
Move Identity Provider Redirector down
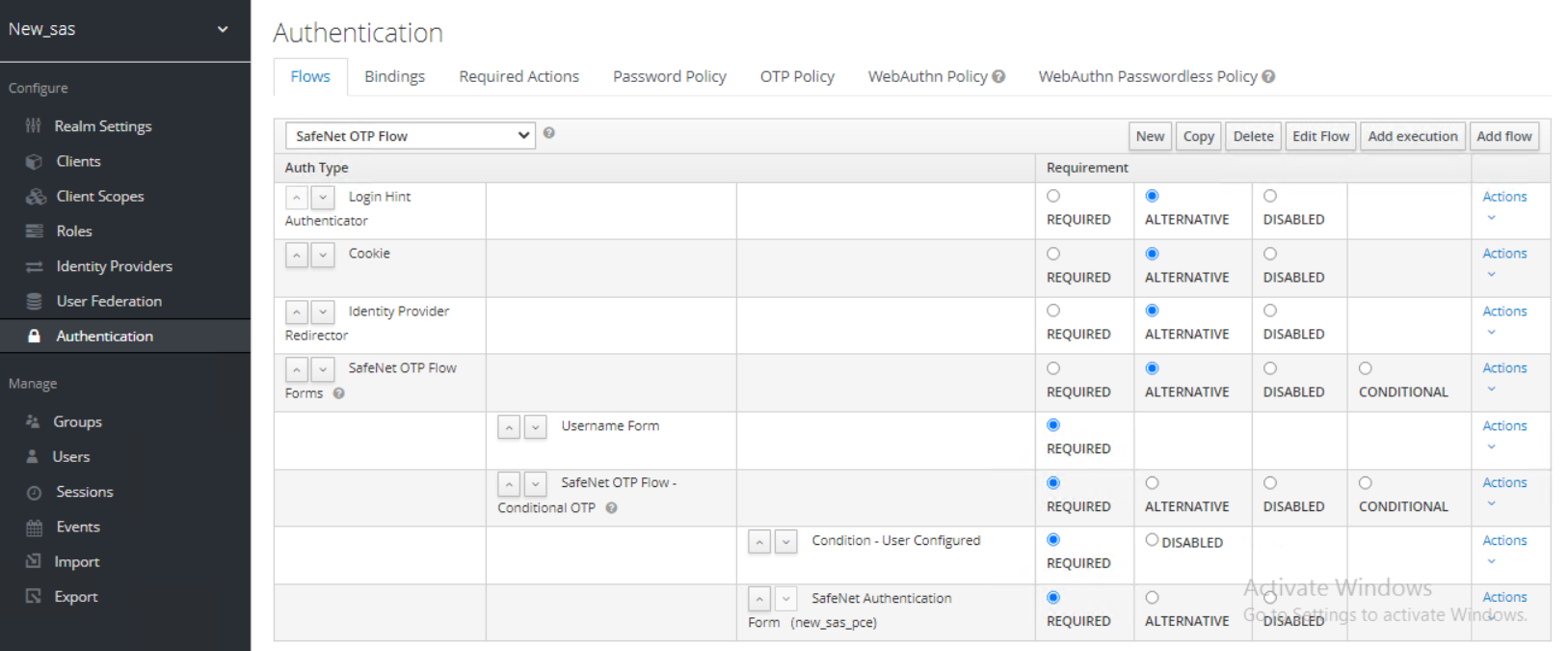(x=323, y=312)
